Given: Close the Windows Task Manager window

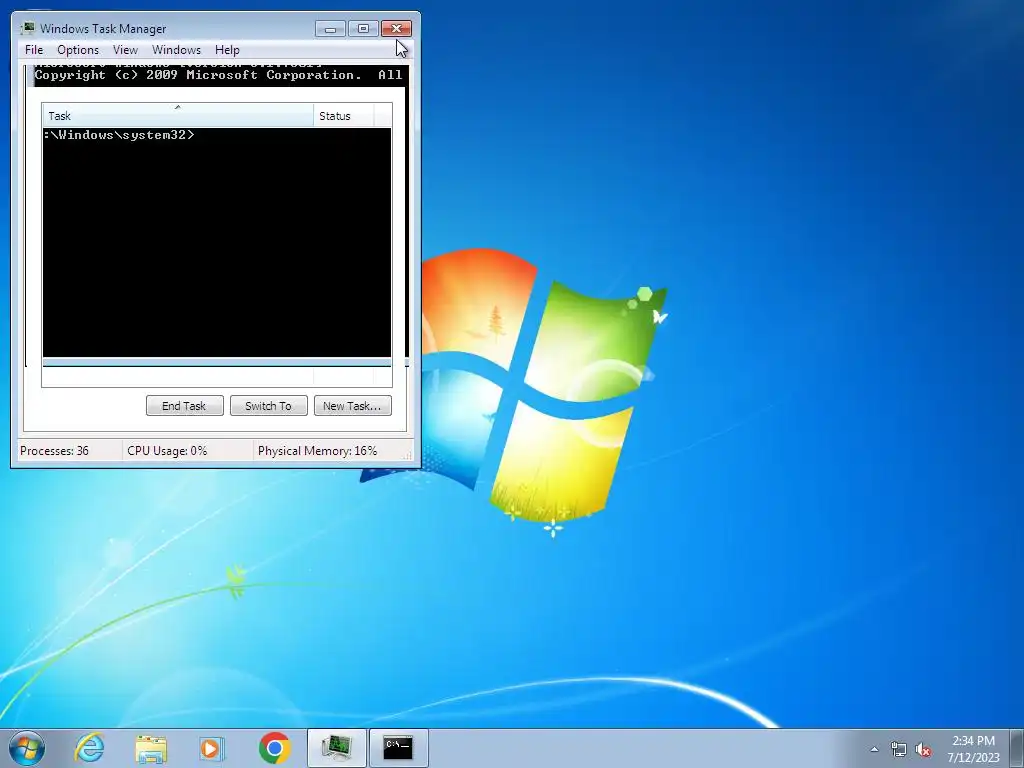Looking at the screenshot, I should point(396,29).
